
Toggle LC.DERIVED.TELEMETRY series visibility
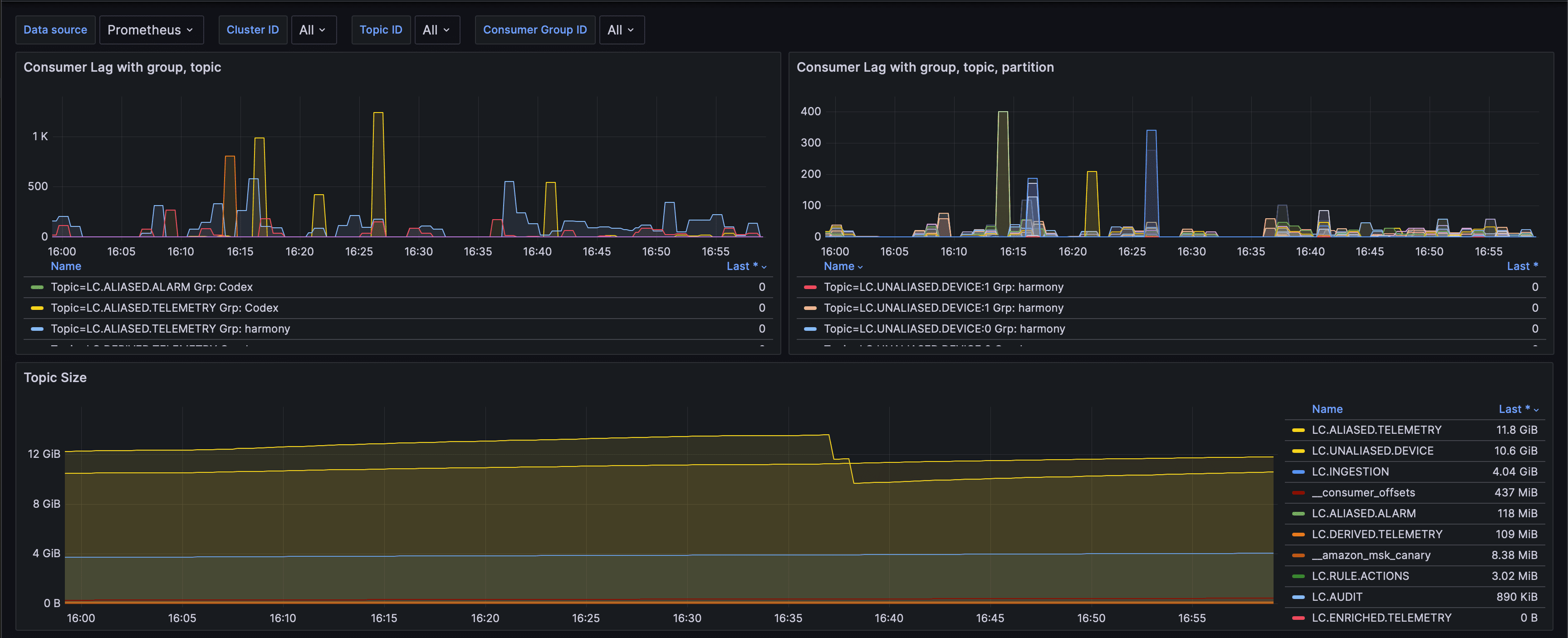tap(1376, 535)
